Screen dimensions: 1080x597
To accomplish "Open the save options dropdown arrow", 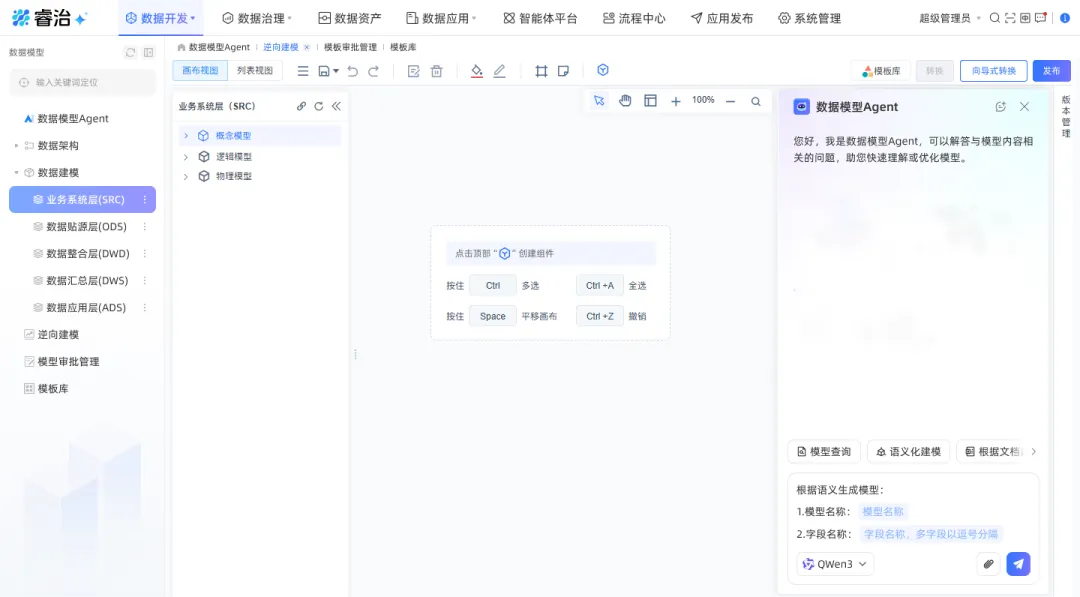I will coord(336,71).
